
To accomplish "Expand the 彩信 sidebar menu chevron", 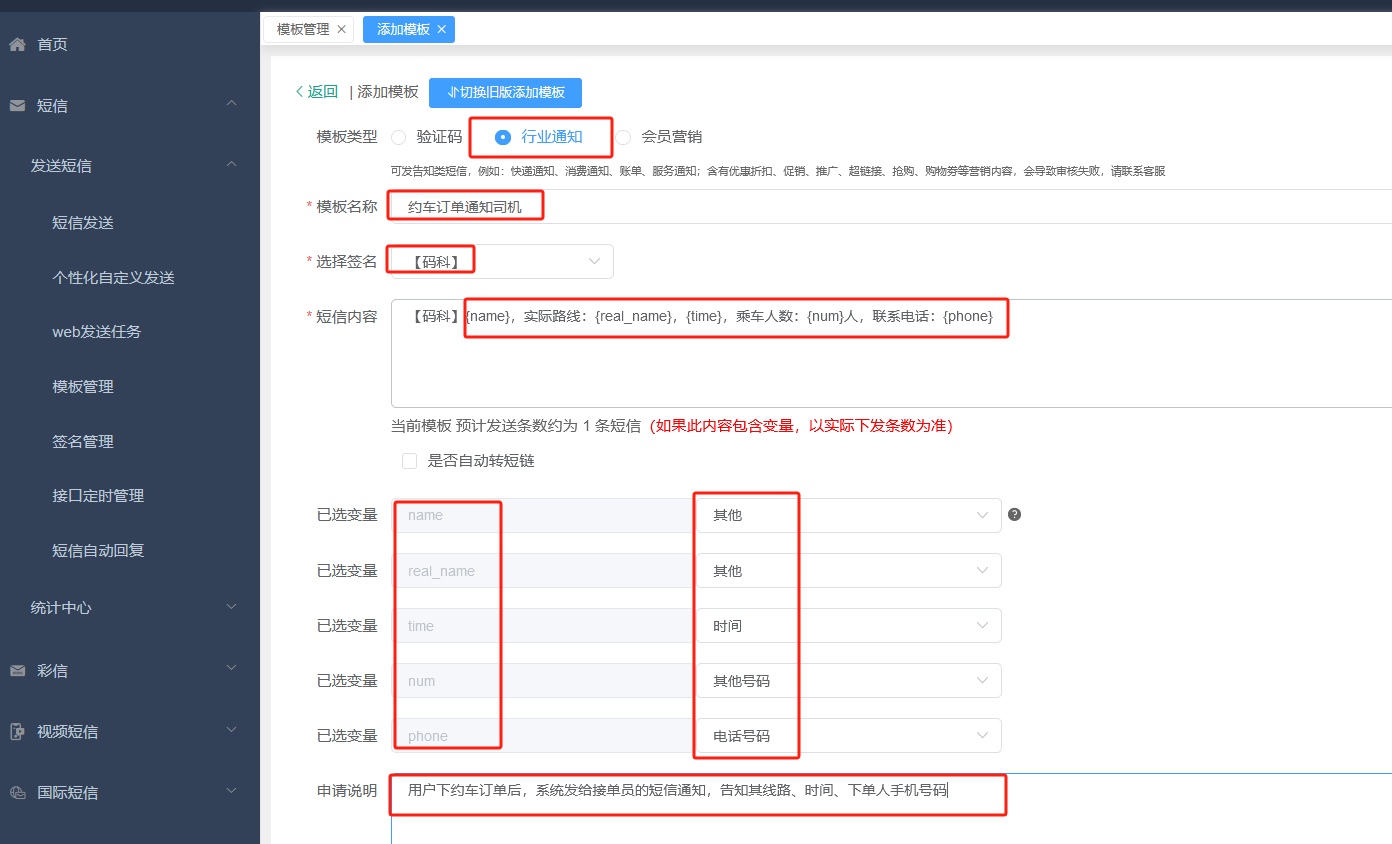I will point(232,667).
